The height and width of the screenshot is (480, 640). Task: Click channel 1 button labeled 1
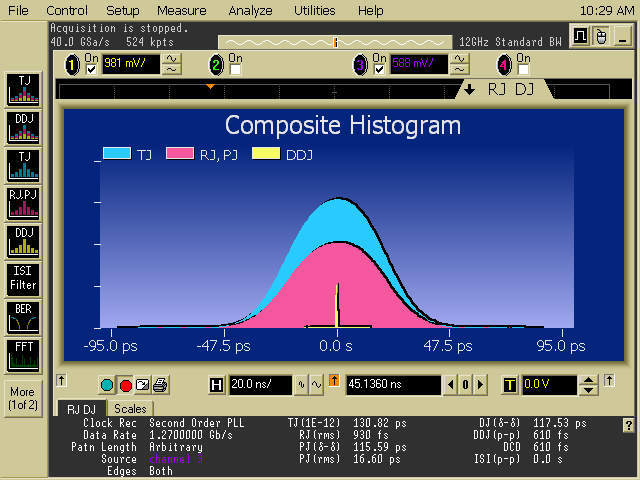[72, 64]
